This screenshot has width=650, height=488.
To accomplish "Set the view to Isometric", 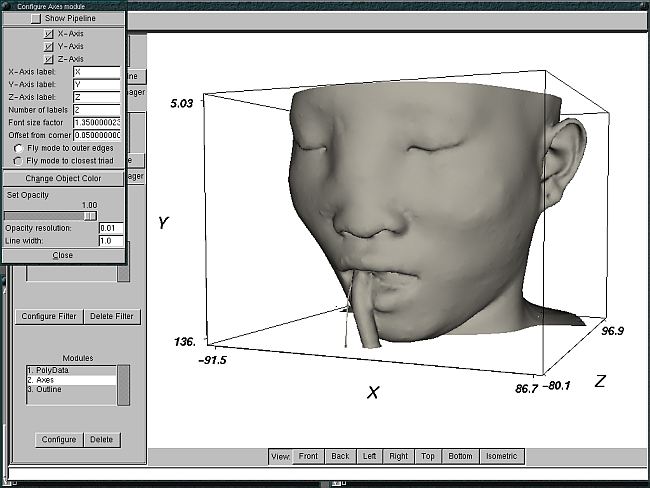I will [501, 456].
